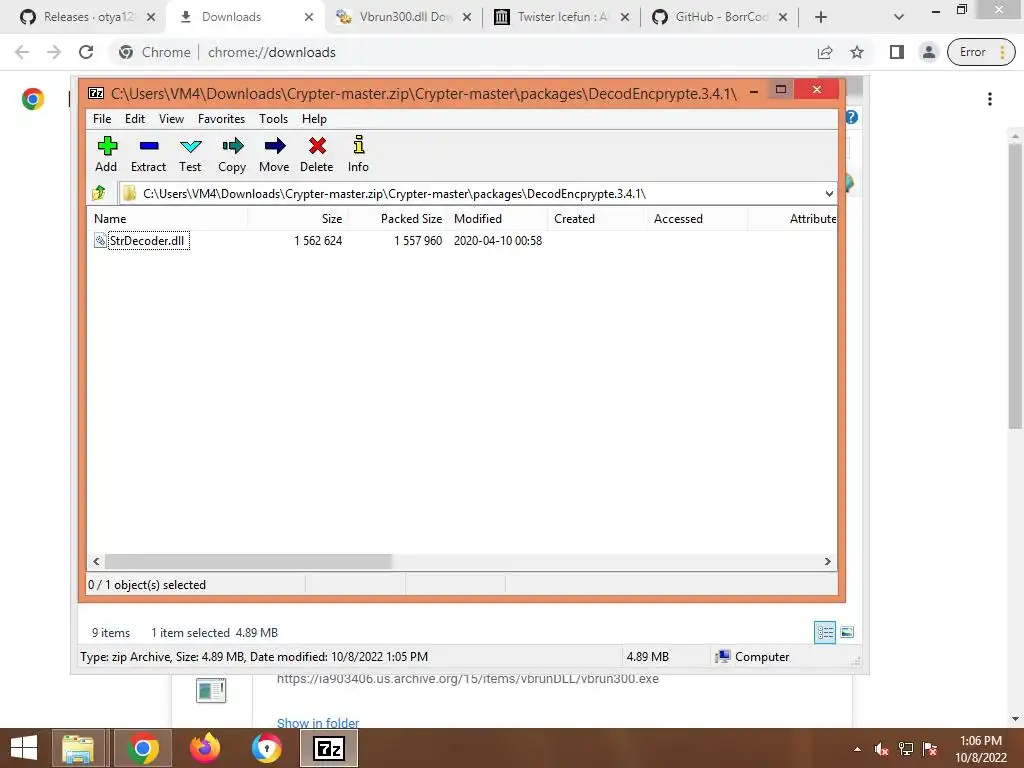
Task: Click the 7-Zip taskbar button
Action: (x=329, y=748)
